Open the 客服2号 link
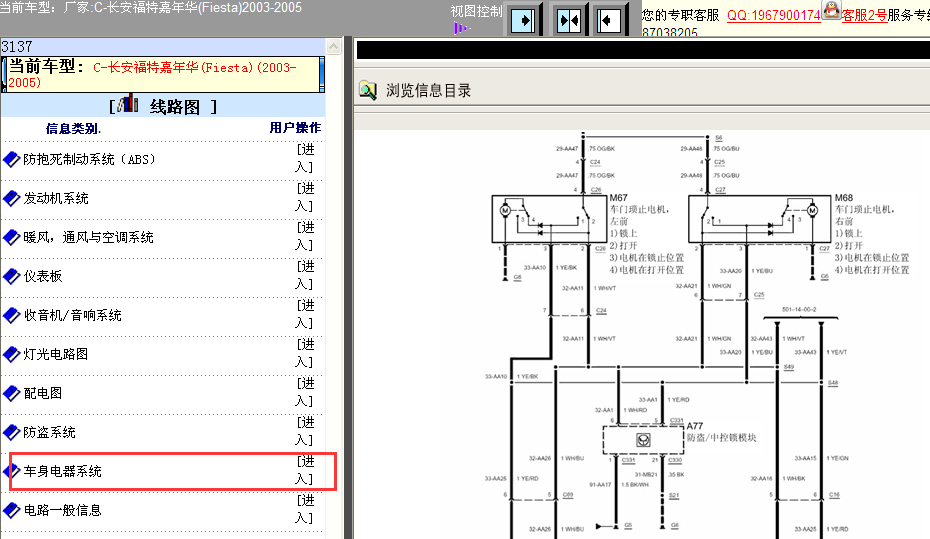Screen dimensions: 930x539 click(x=864, y=15)
